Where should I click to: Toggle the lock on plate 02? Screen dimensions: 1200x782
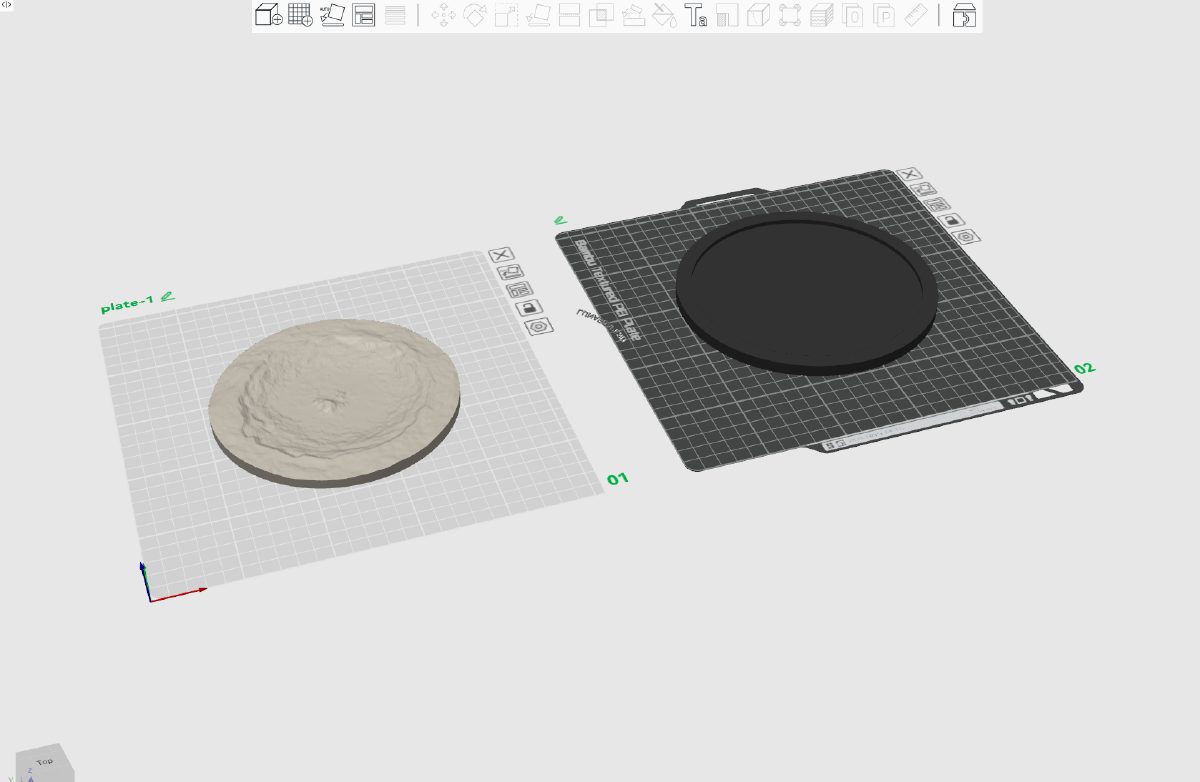pyautogui.click(x=952, y=221)
